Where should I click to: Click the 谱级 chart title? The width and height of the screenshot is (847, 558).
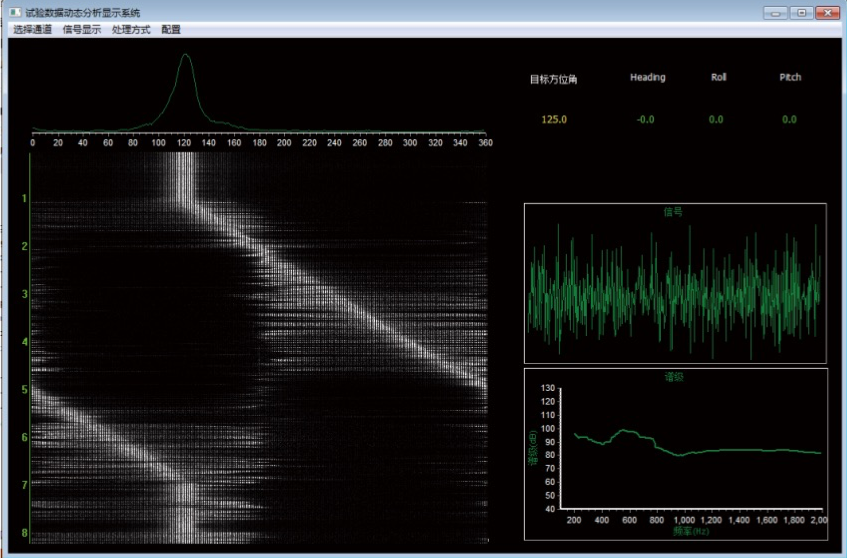point(674,377)
